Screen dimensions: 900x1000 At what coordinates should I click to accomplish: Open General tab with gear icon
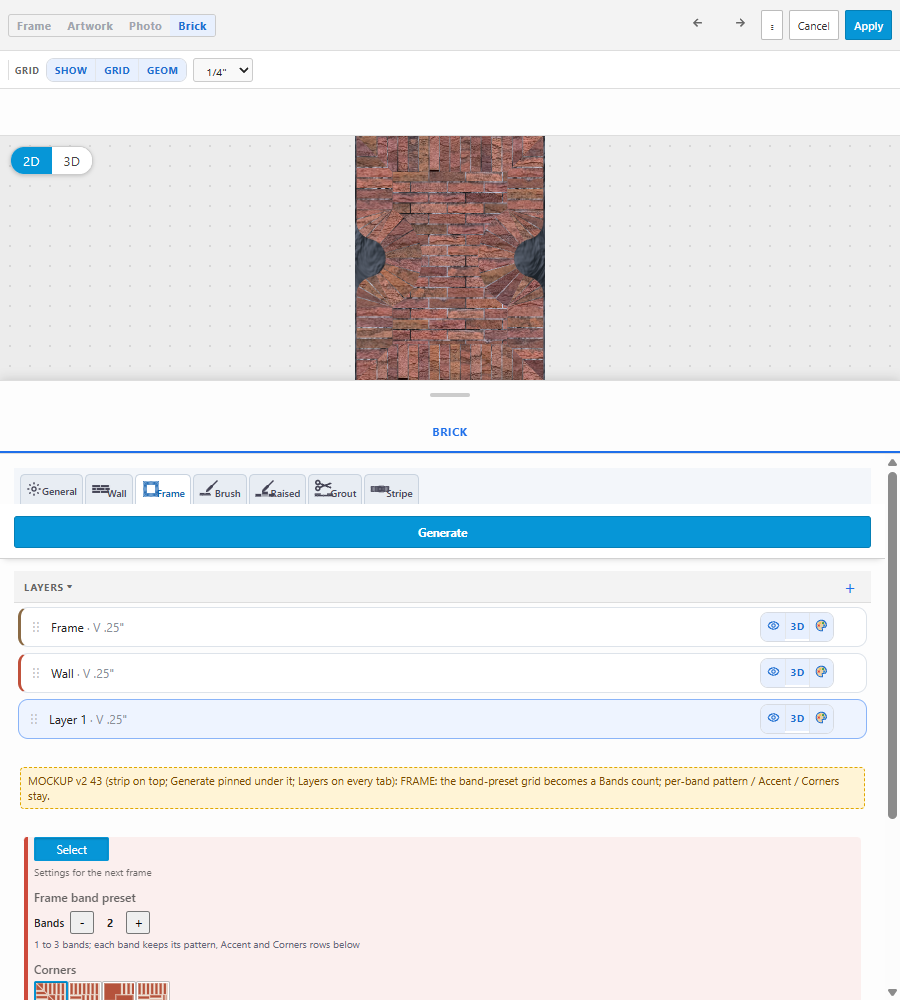tap(52, 490)
